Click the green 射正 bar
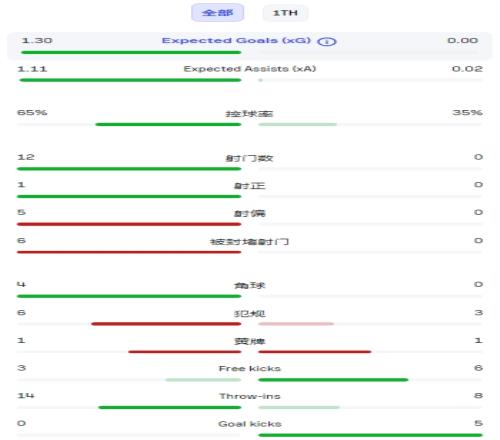 129,196
